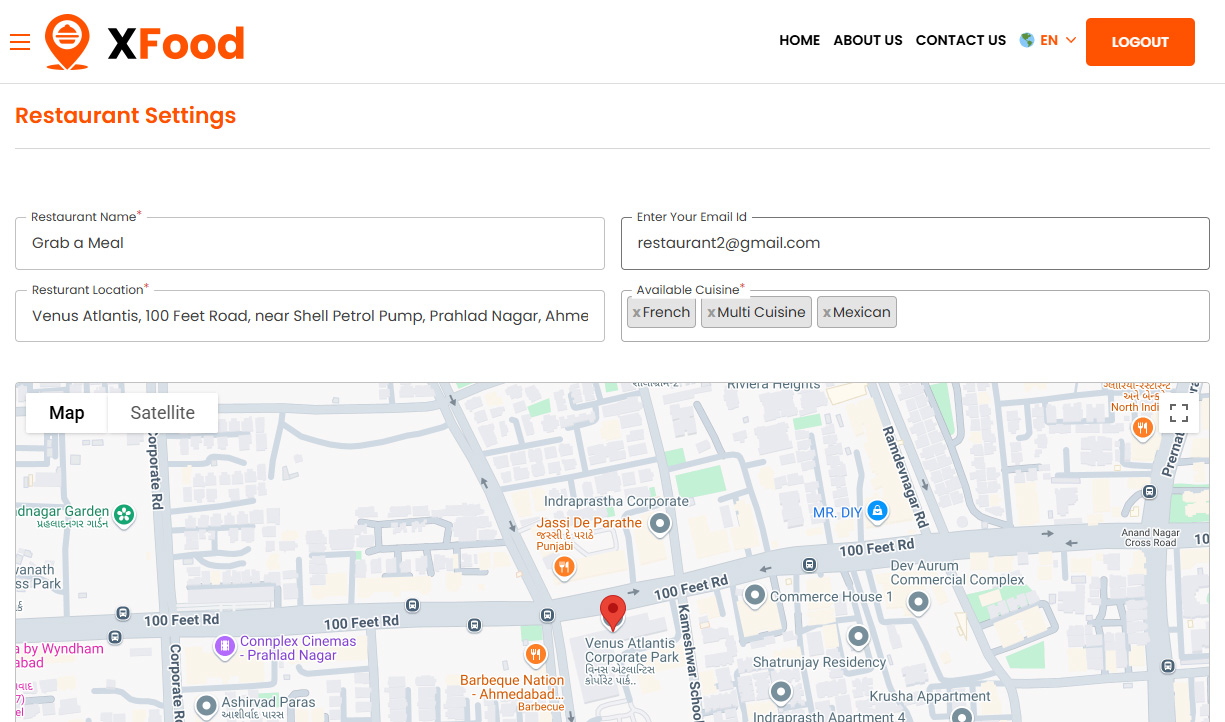The width and height of the screenshot is (1225, 722).
Task: Remove the Multi Cuisine tag
Action: coord(711,313)
